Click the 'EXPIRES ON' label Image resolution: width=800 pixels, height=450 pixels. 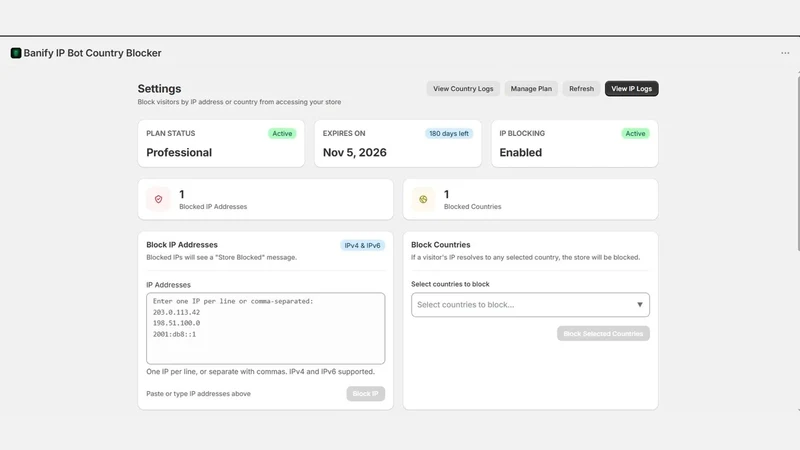point(344,134)
